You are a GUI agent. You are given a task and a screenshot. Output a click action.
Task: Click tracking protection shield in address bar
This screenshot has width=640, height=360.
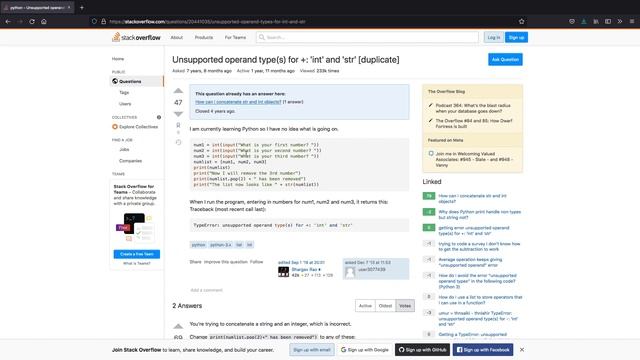(94, 21)
